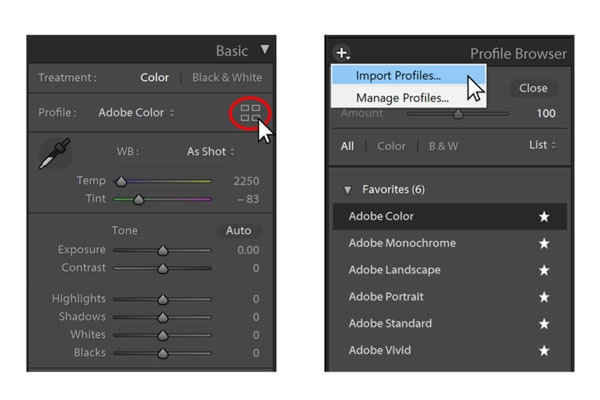600x400 pixels.
Task: Switch Treatment to Black & White
Action: point(226,77)
